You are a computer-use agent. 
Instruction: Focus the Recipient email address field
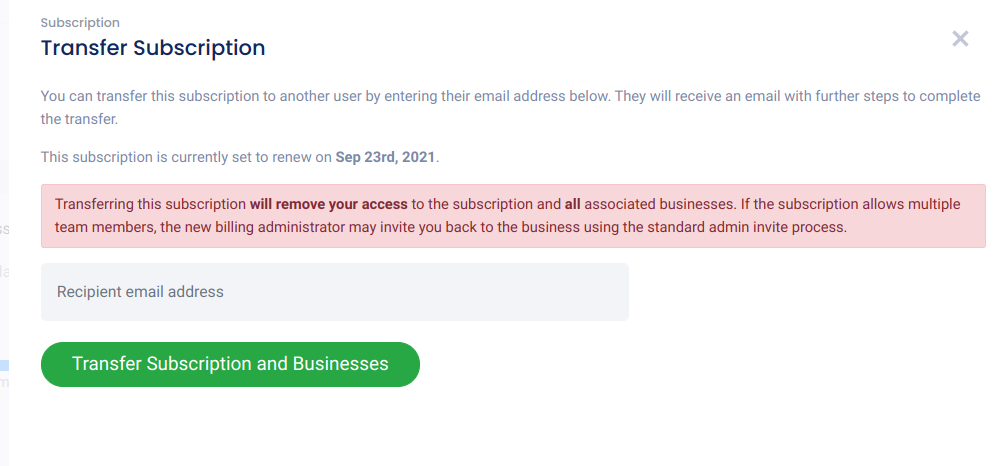pos(334,292)
